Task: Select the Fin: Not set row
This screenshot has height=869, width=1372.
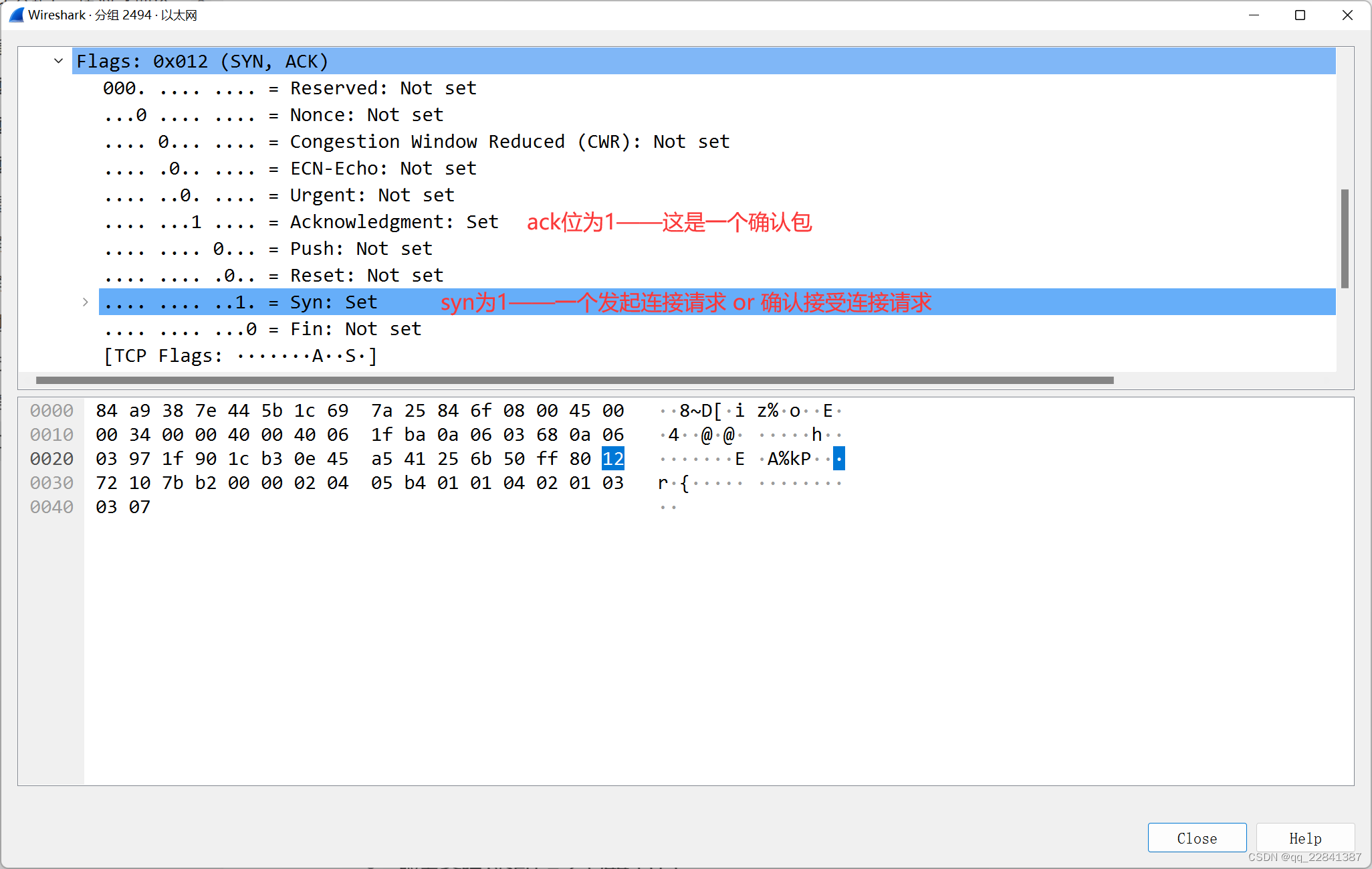Action: coord(717,328)
